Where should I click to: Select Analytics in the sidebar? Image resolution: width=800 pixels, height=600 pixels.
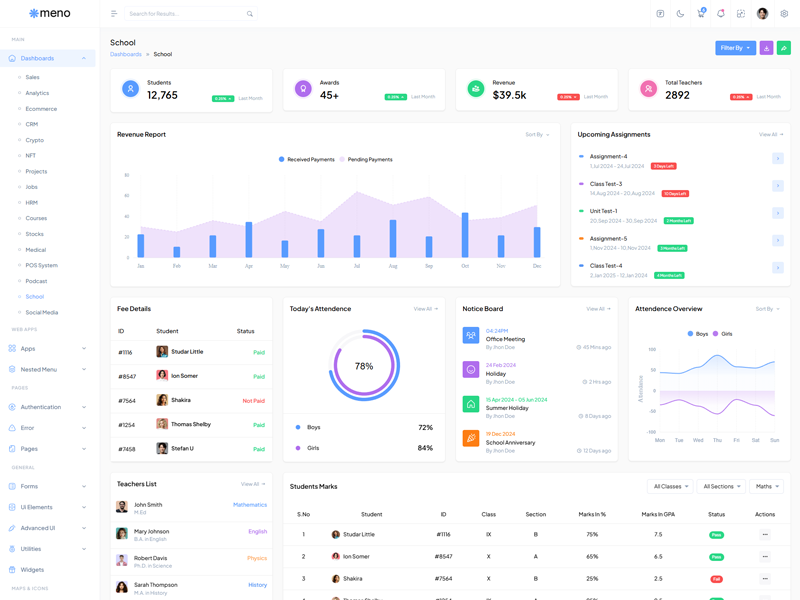pos(37,93)
